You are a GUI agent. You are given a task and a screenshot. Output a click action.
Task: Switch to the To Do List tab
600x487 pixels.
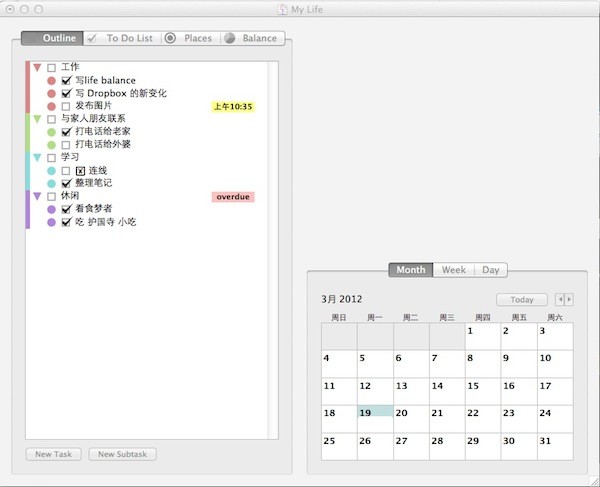(x=122, y=38)
